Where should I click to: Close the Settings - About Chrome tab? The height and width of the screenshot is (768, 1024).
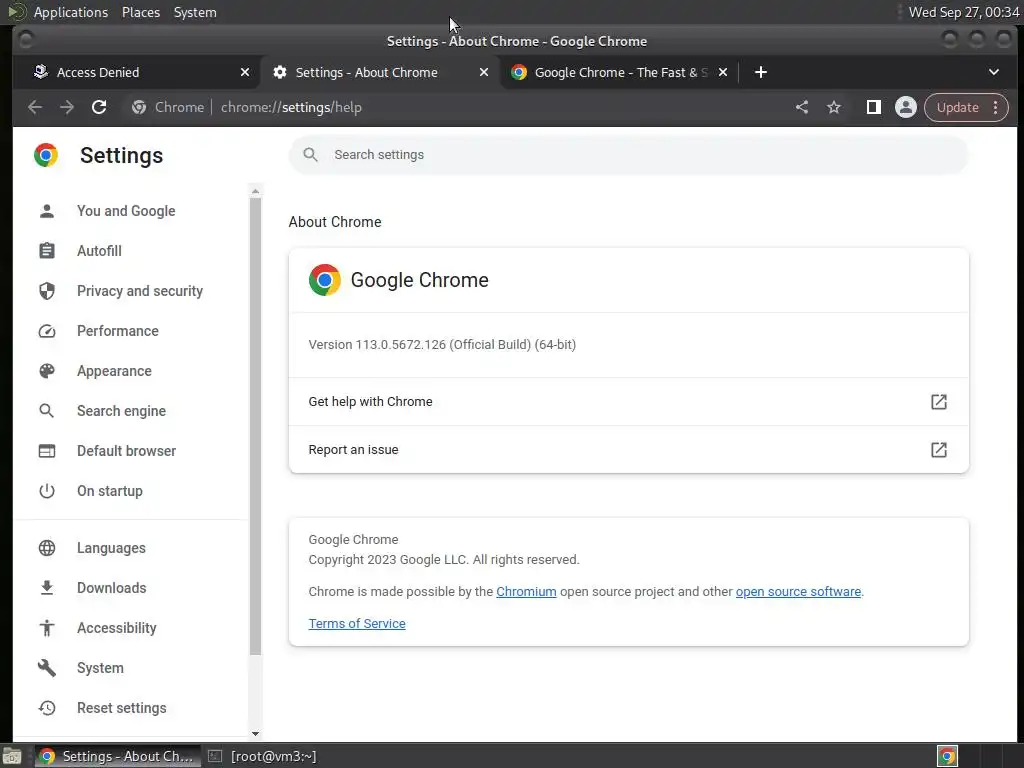point(484,72)
